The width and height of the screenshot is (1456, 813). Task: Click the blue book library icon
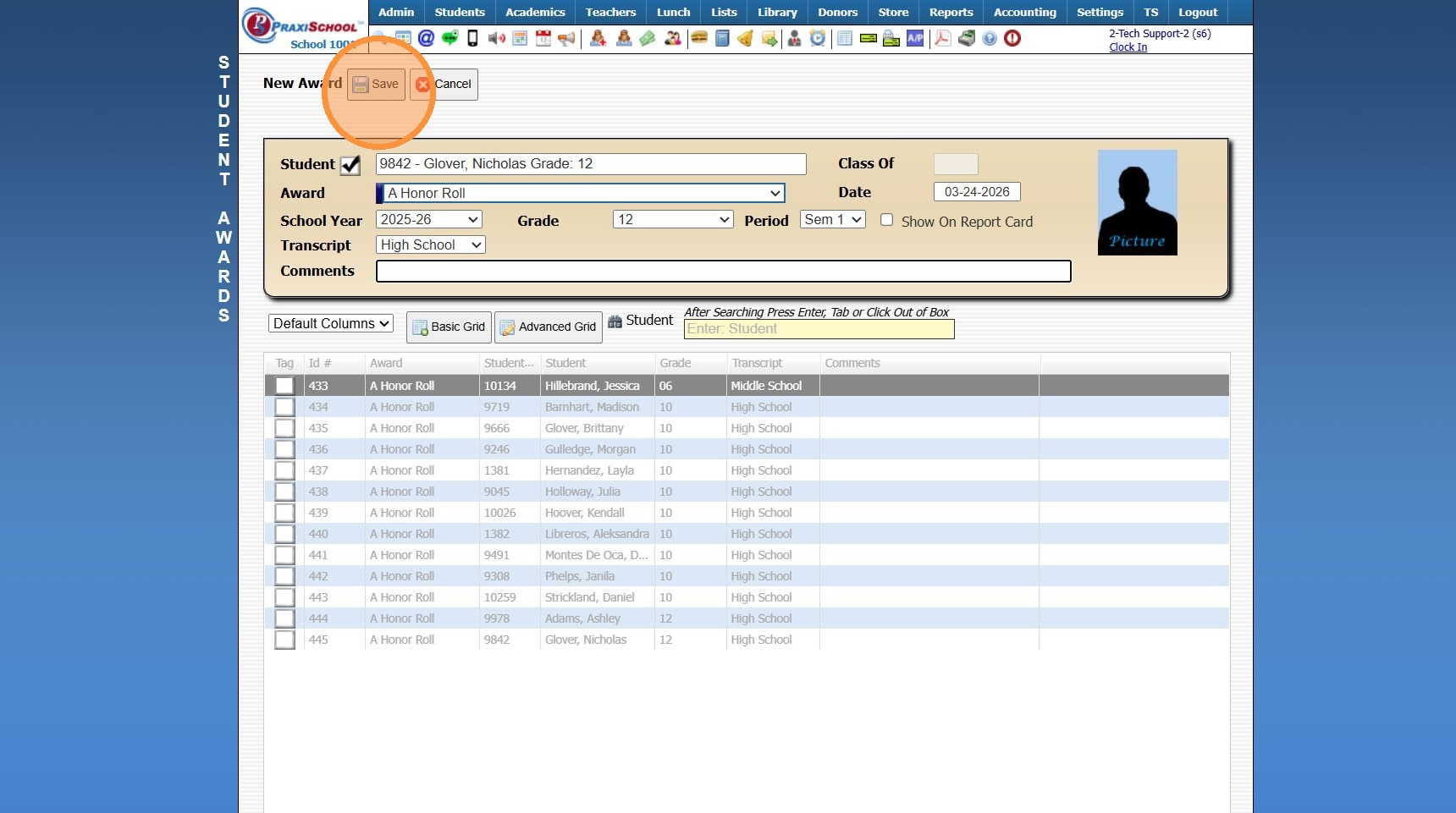(722, 38)
